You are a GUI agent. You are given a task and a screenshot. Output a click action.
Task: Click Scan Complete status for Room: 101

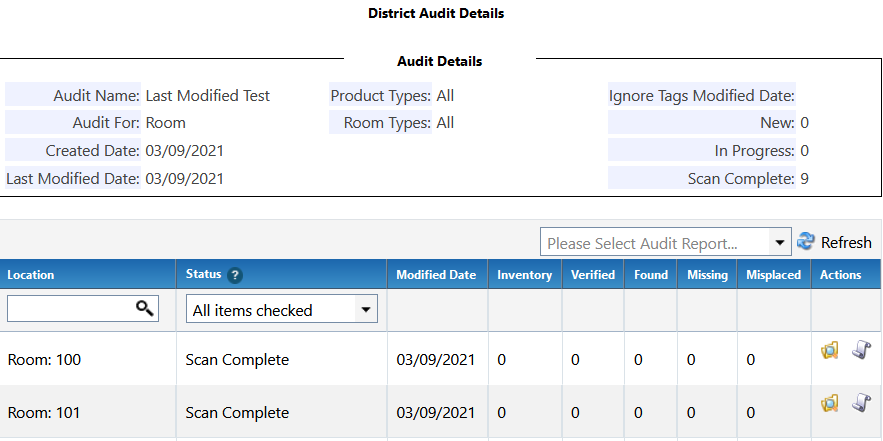tap(237, 413)
